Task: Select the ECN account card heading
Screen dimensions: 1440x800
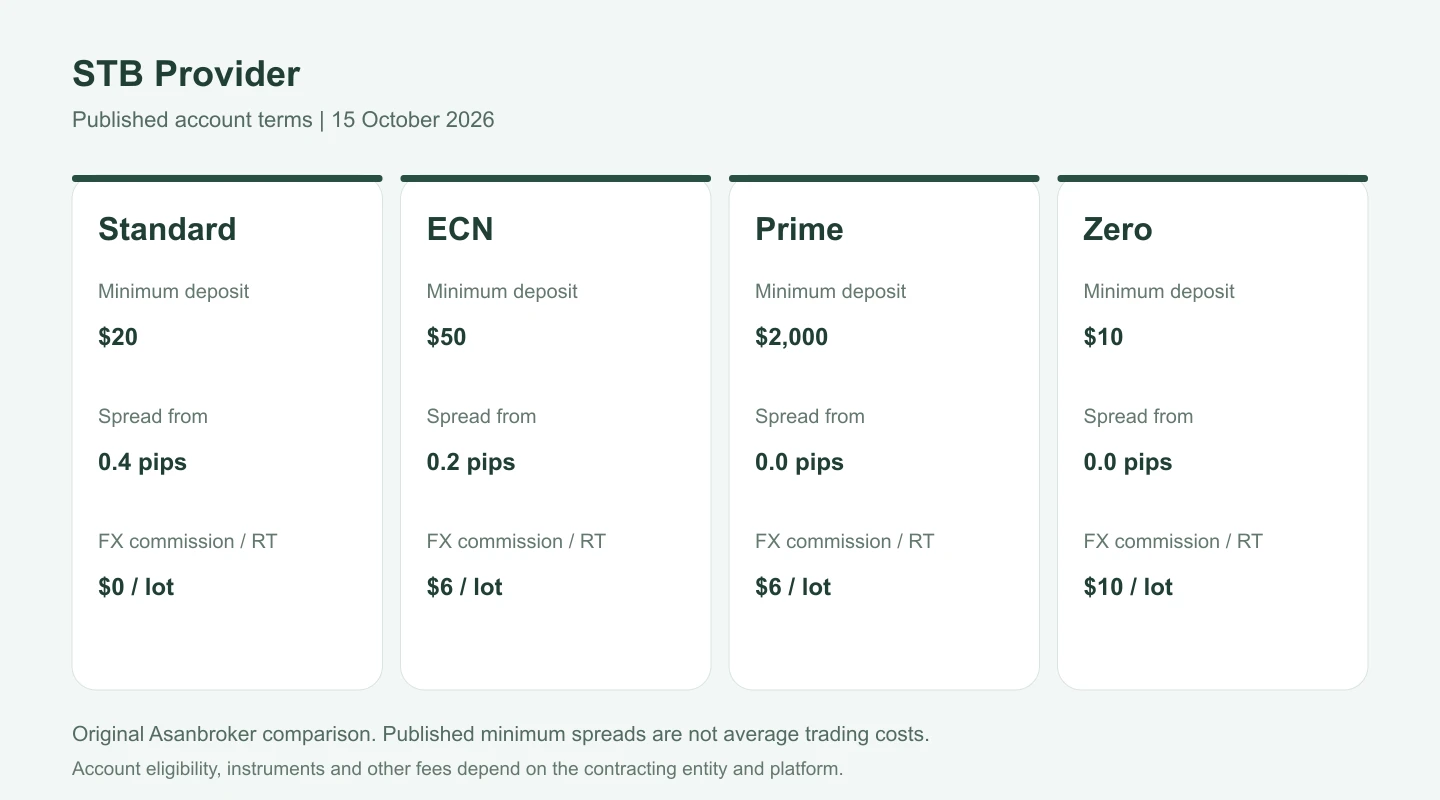Action: 460,229
